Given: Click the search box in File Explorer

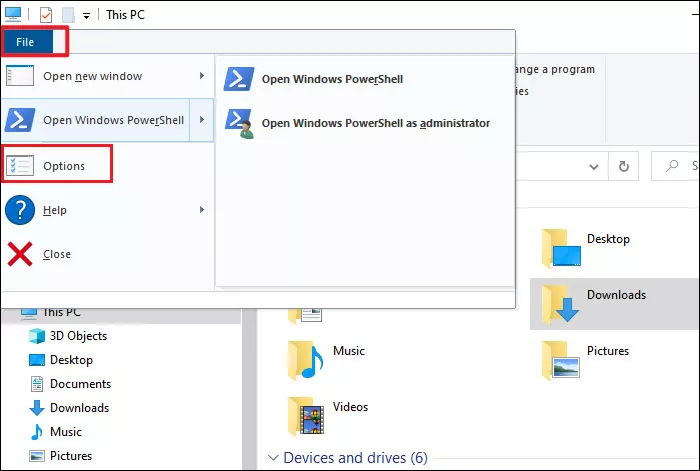Looking at the screenshot, I should (x=675, y=166).
